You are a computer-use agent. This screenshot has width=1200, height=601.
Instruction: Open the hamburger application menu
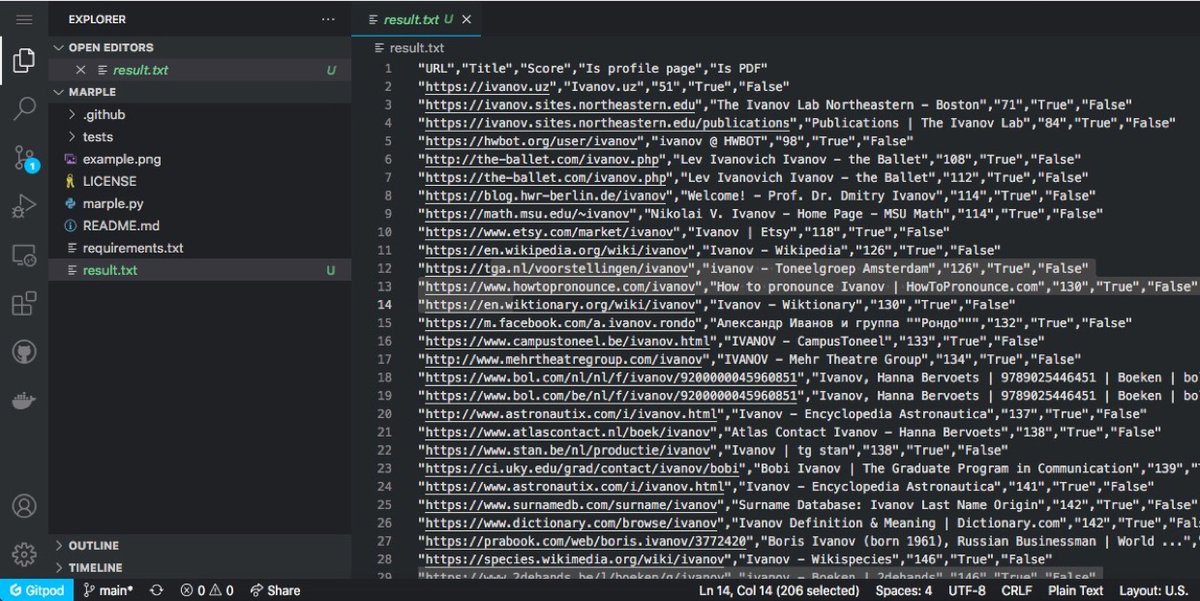pos(24,19)
